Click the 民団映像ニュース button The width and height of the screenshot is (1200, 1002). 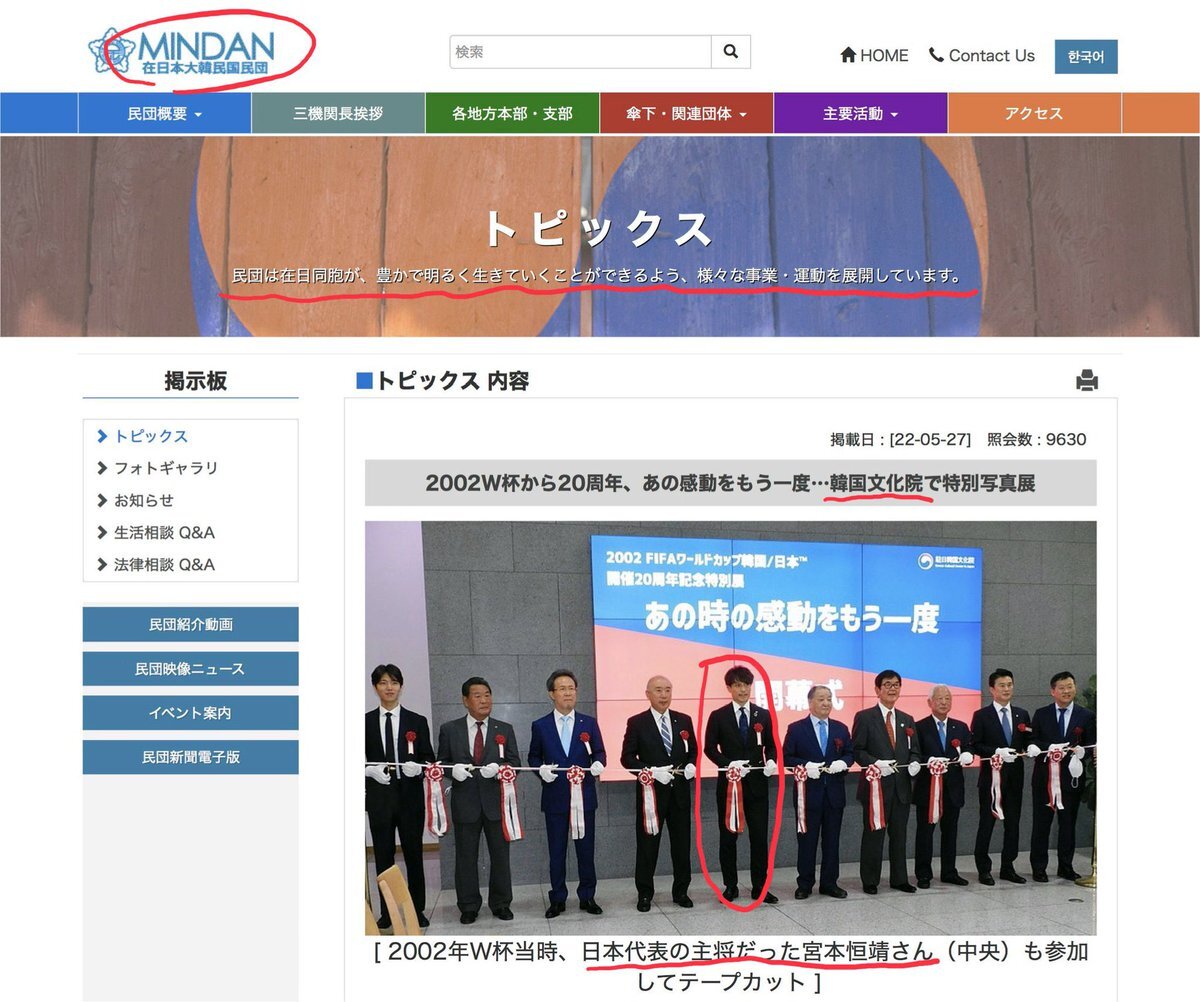190,668
